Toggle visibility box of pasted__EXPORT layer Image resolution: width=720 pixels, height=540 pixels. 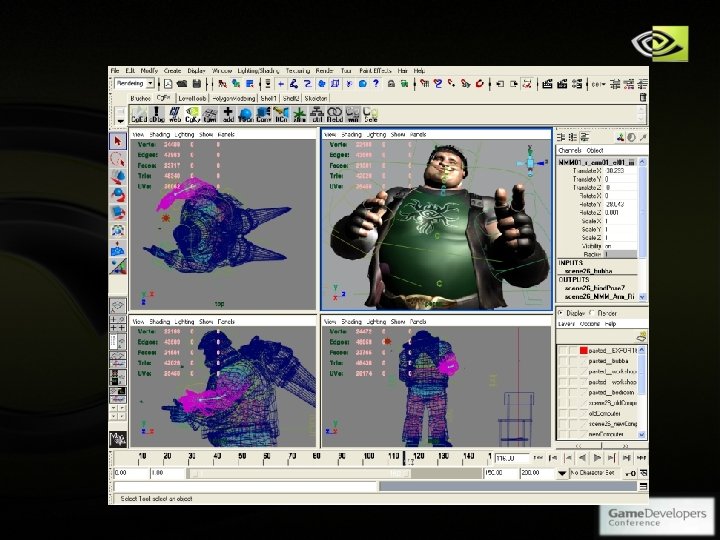[562, 350]
